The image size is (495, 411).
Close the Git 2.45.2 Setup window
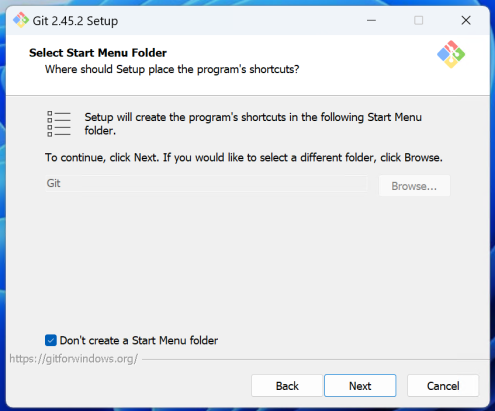coord(466,20)
